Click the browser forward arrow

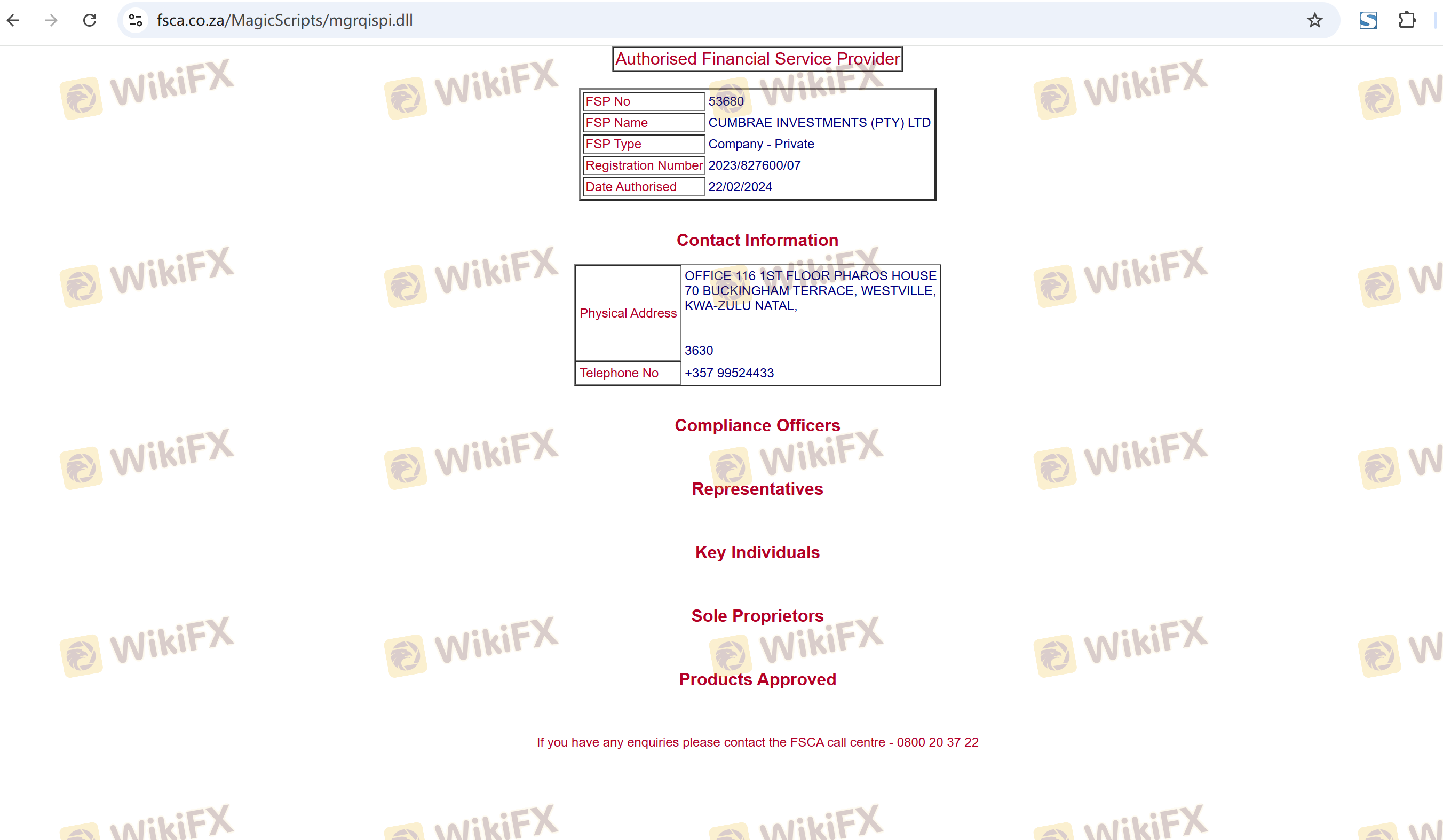pos(51,21)
